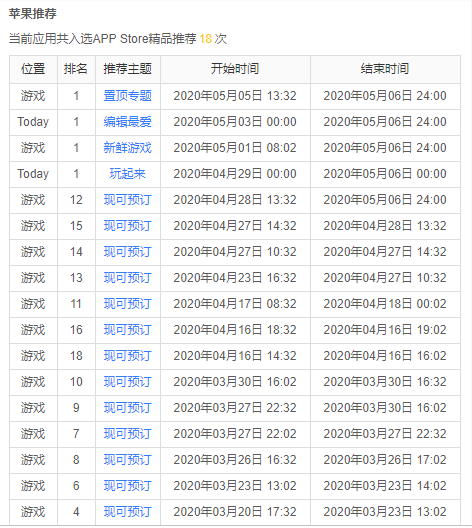Screen dimensions: 472x528
Task: Click 现可预订 link in rank 18 row
Action: [x=128, y=356]
